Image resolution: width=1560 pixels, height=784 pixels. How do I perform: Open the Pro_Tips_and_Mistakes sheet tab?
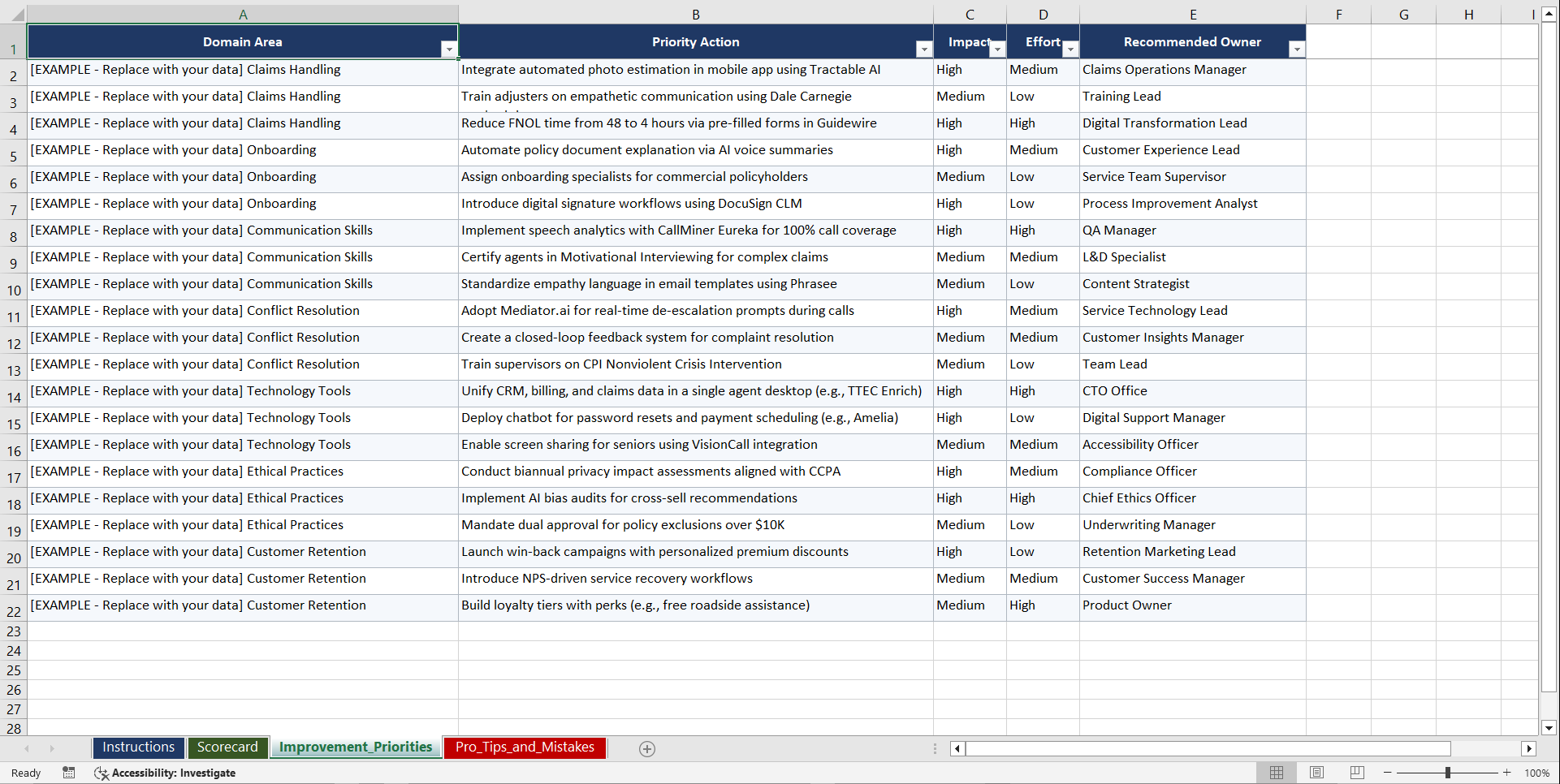click(525, 748)
